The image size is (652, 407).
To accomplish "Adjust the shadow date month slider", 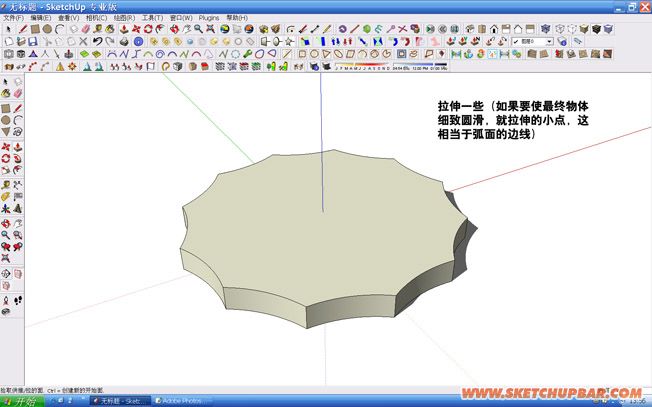I will 363,67.
